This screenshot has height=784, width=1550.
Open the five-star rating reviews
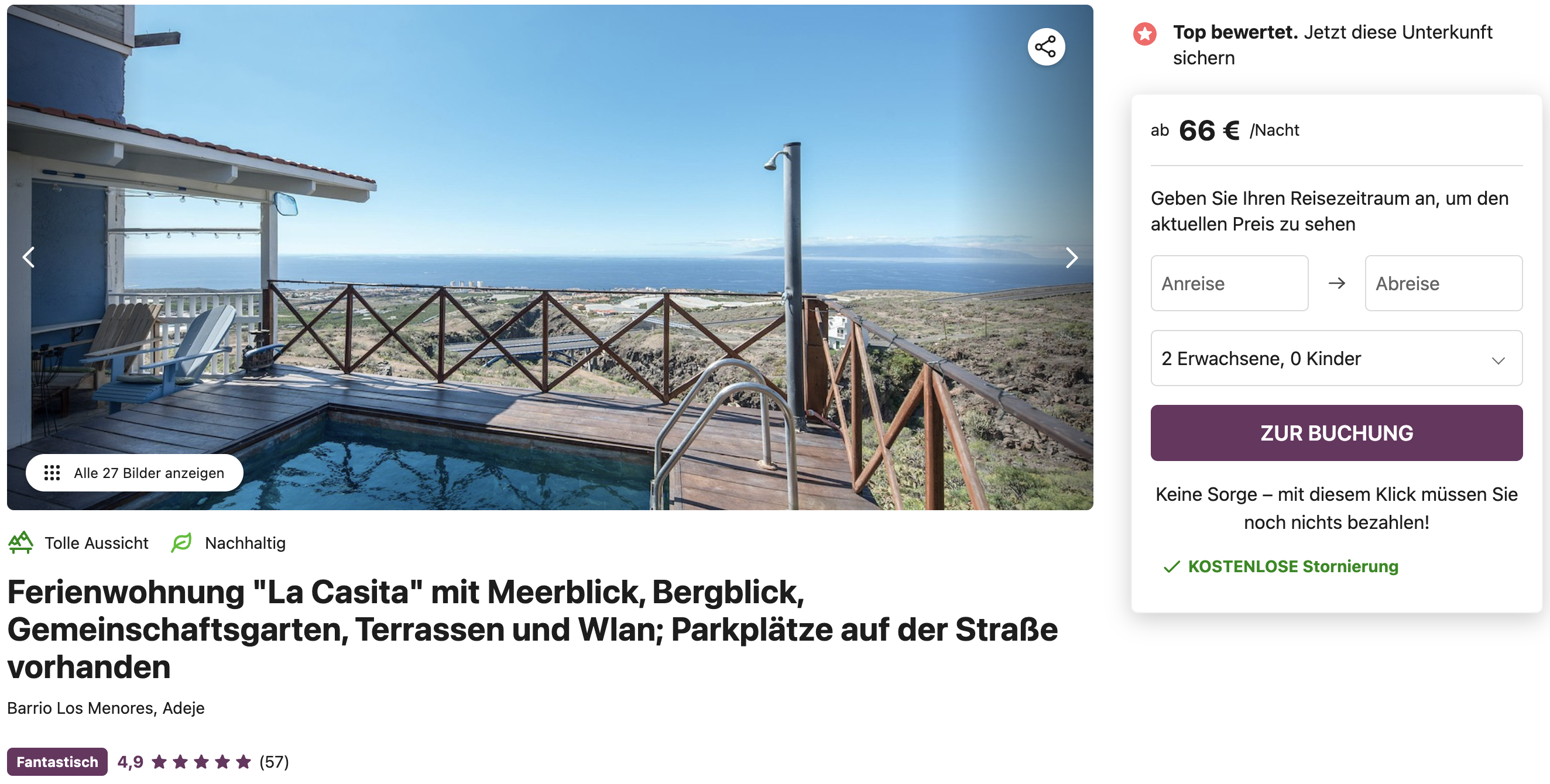[201, 762]
